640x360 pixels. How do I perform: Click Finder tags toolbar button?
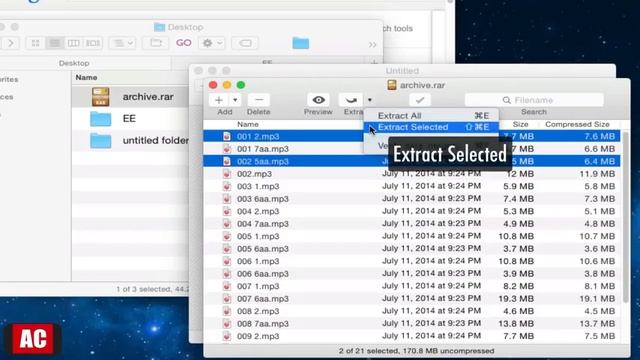[x=245, y=43]
